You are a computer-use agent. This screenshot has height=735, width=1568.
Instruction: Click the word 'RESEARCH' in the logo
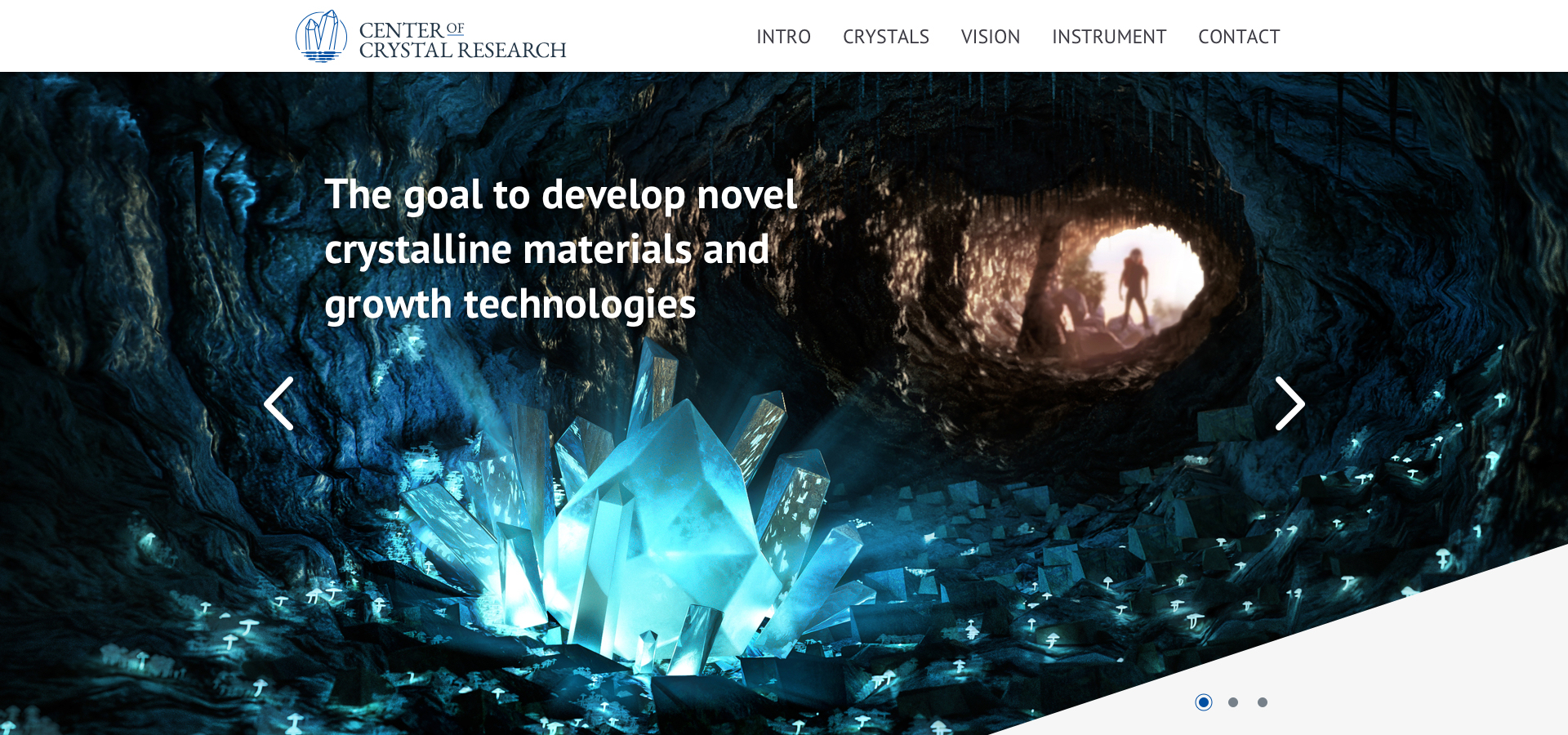tap(512, 51)
